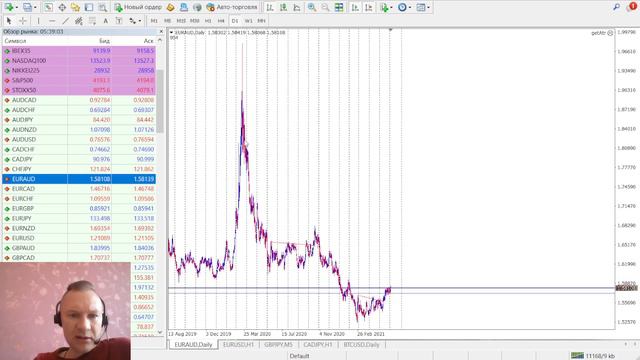The height and width of the screenshot is (360, 640).
Task: Click the Profiles toolbar icon
Action: point(27,7)
